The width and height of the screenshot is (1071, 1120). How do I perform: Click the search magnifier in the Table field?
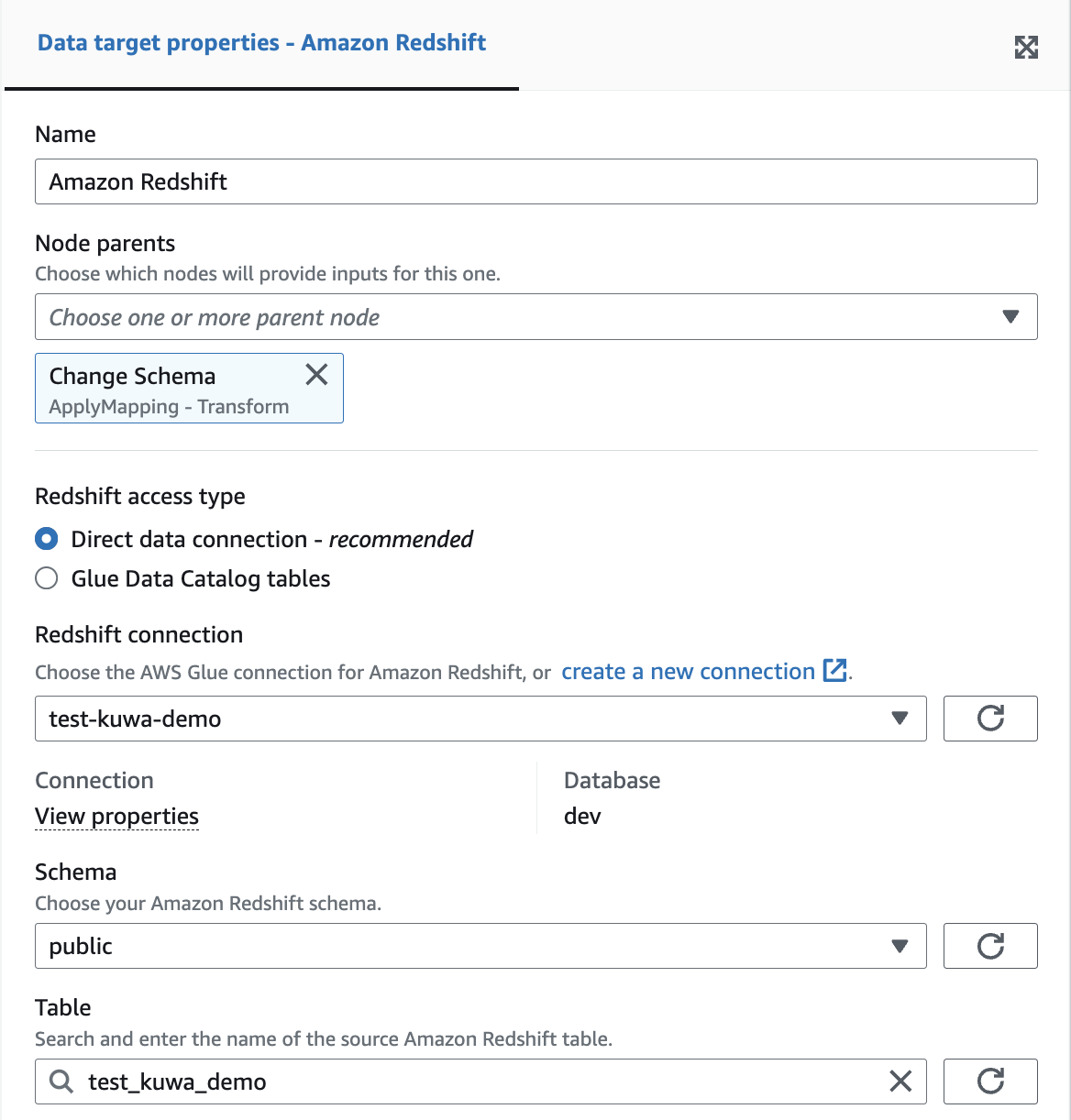(x=61, y=1082)
